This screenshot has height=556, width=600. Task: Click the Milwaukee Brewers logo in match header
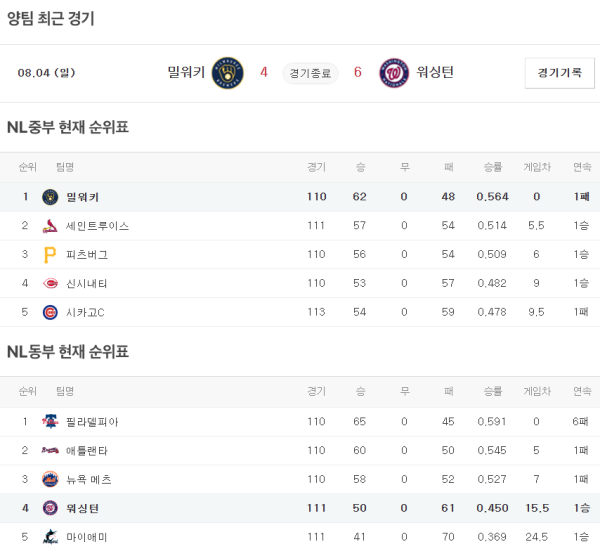click(228, 72)
